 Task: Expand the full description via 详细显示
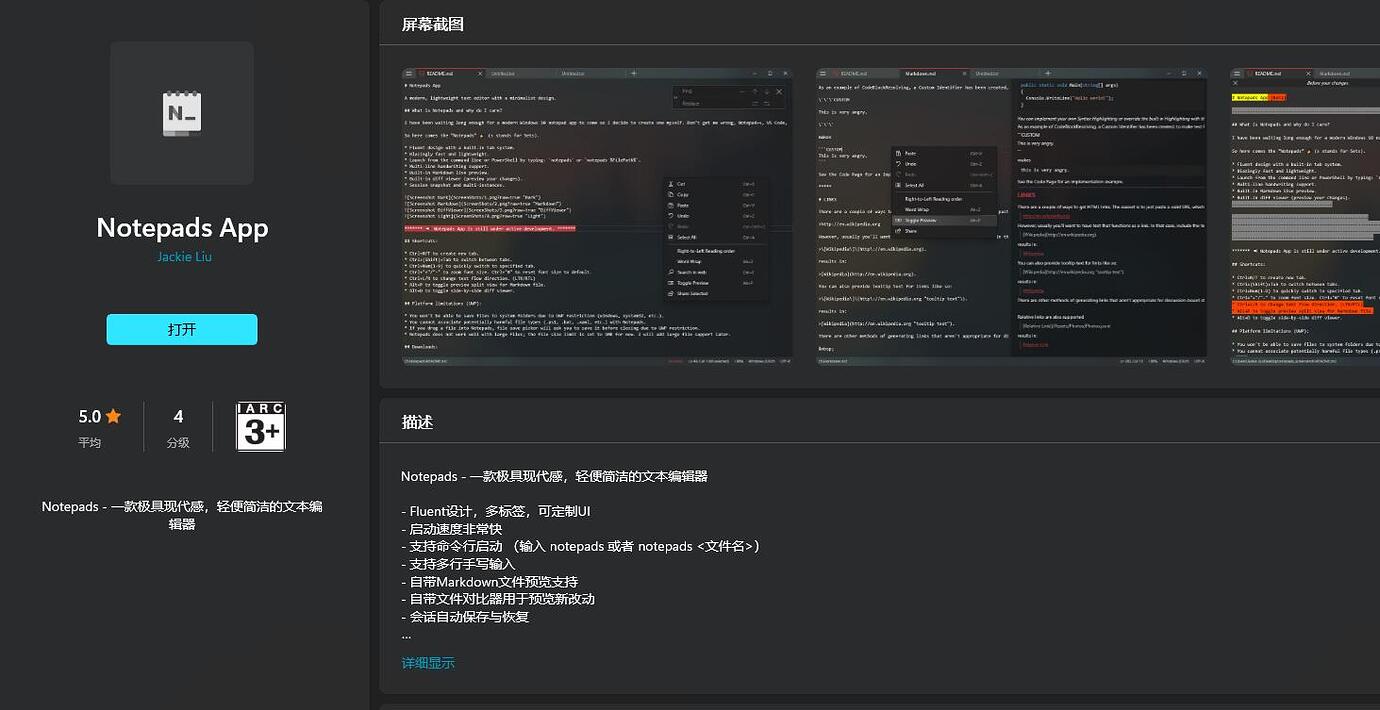click(428, 662)
